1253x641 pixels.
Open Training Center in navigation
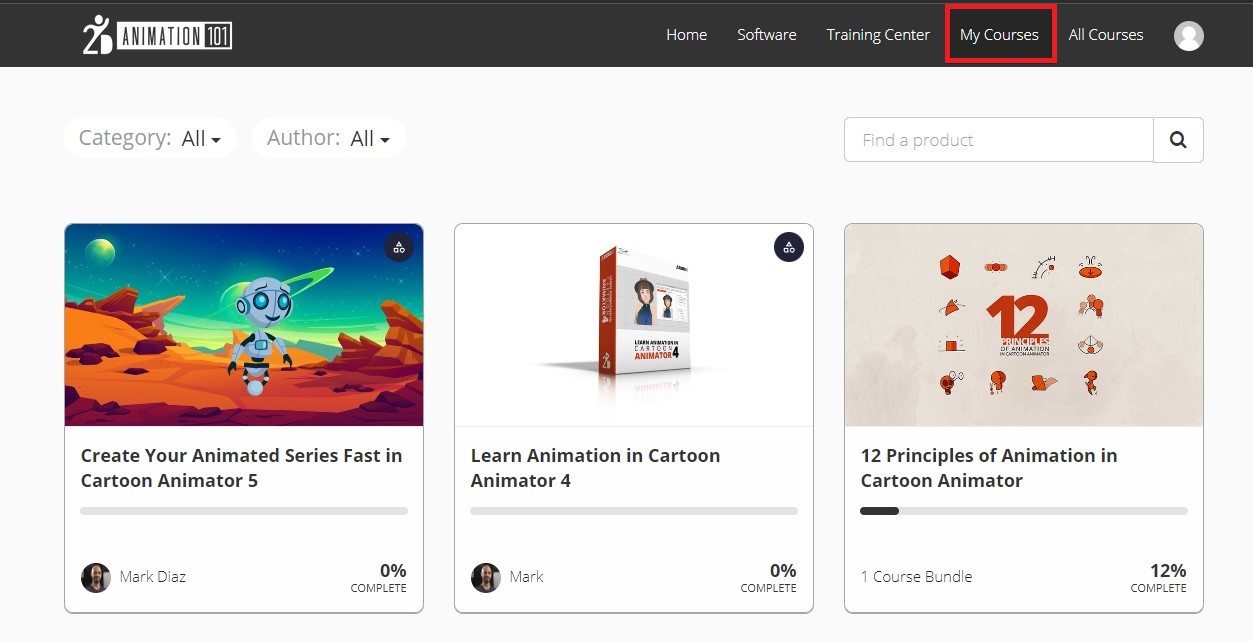click(878, 35)
